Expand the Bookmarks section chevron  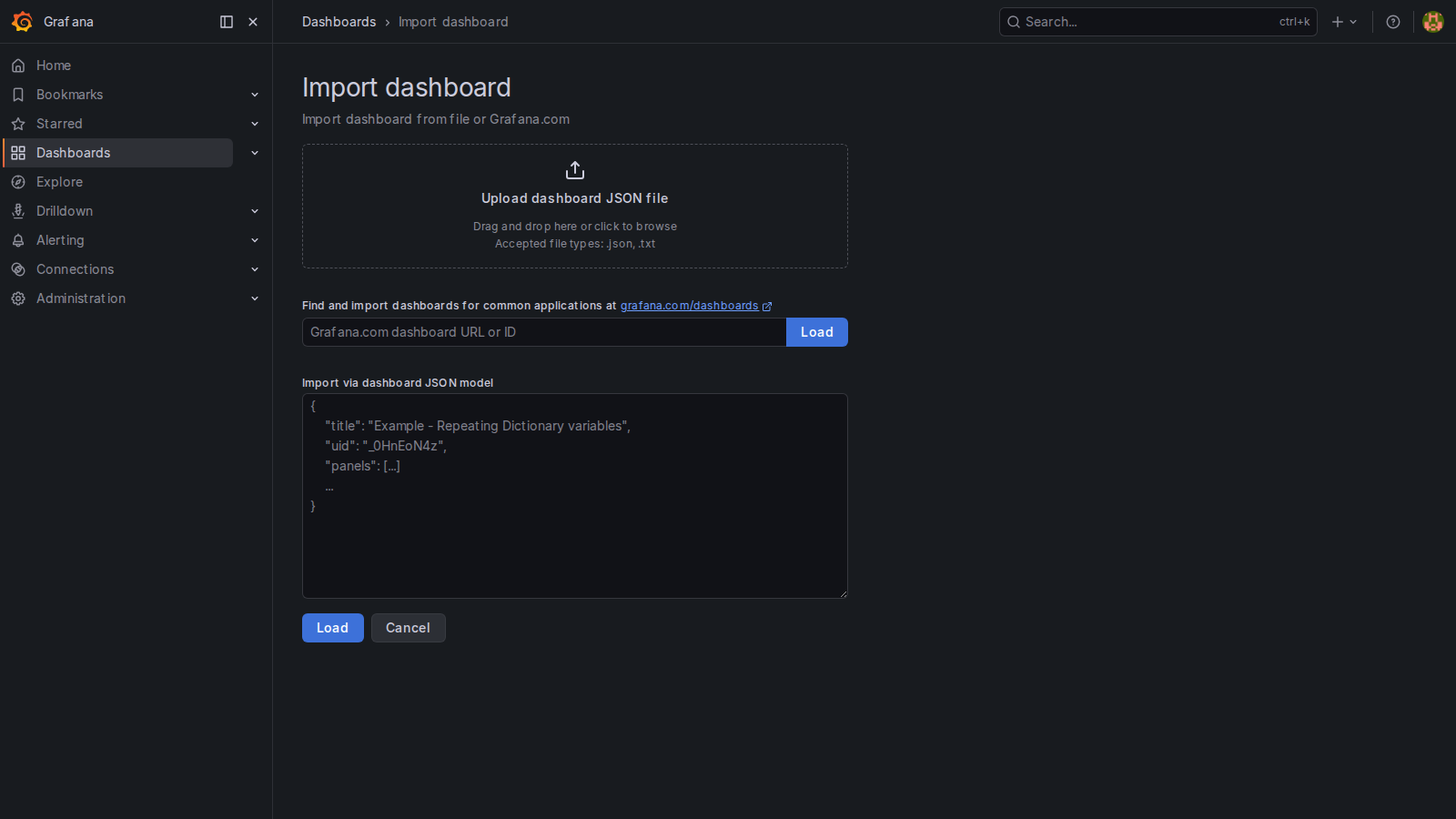pos(255,95)
